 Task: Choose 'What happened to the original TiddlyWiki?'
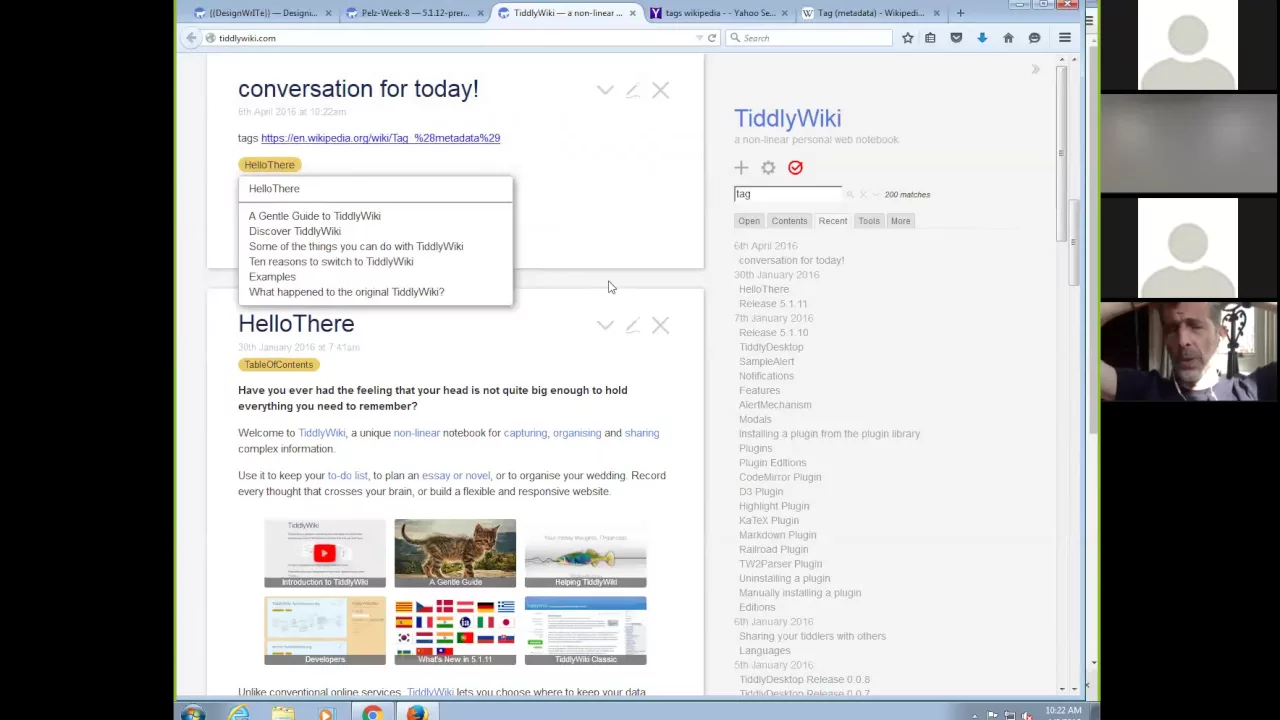tap(346, 292)
